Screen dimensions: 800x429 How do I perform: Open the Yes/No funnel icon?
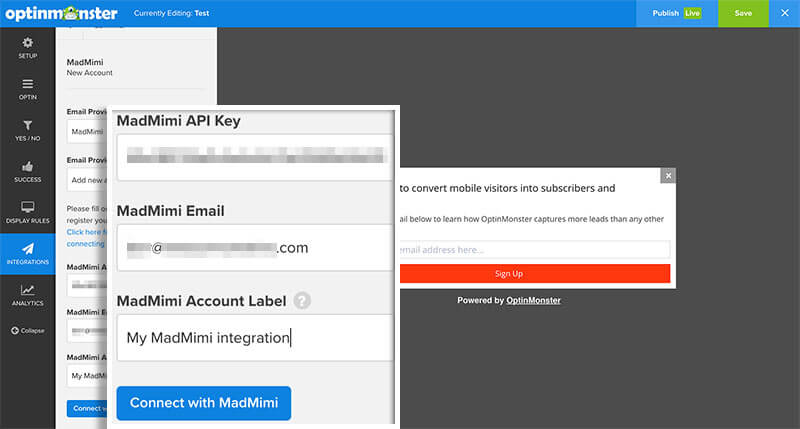coord(28,125)
